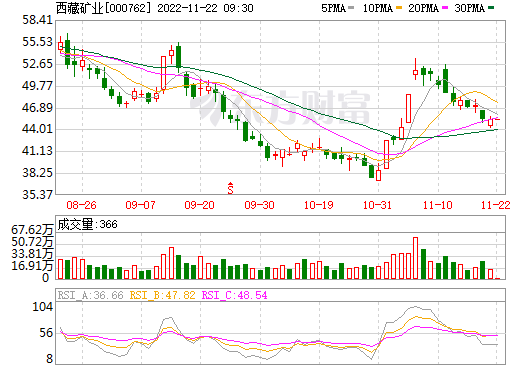Click the 30PMA legend label
This screenshot has width=520, height=365.
(x=469, y=8)
